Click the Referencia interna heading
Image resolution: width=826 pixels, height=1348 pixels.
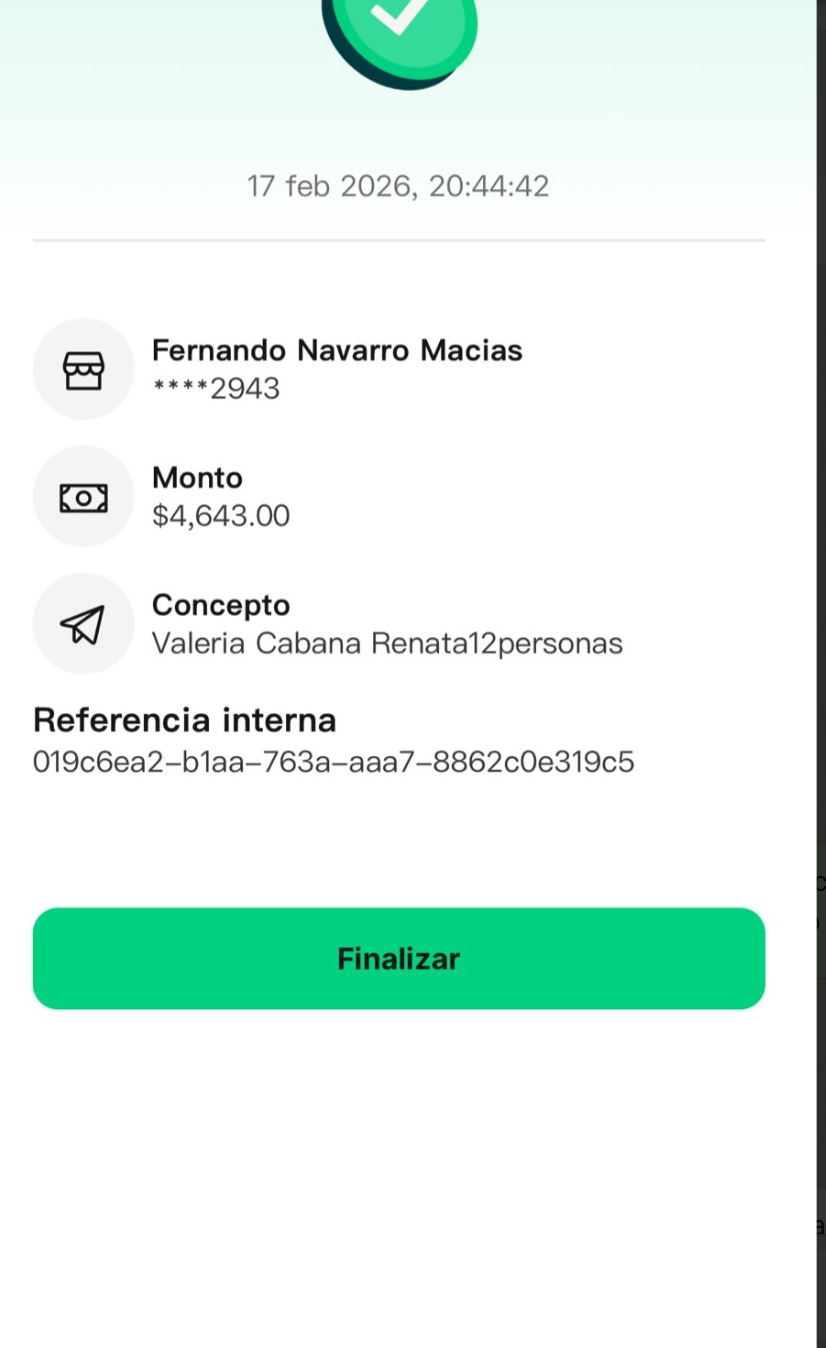185,720
